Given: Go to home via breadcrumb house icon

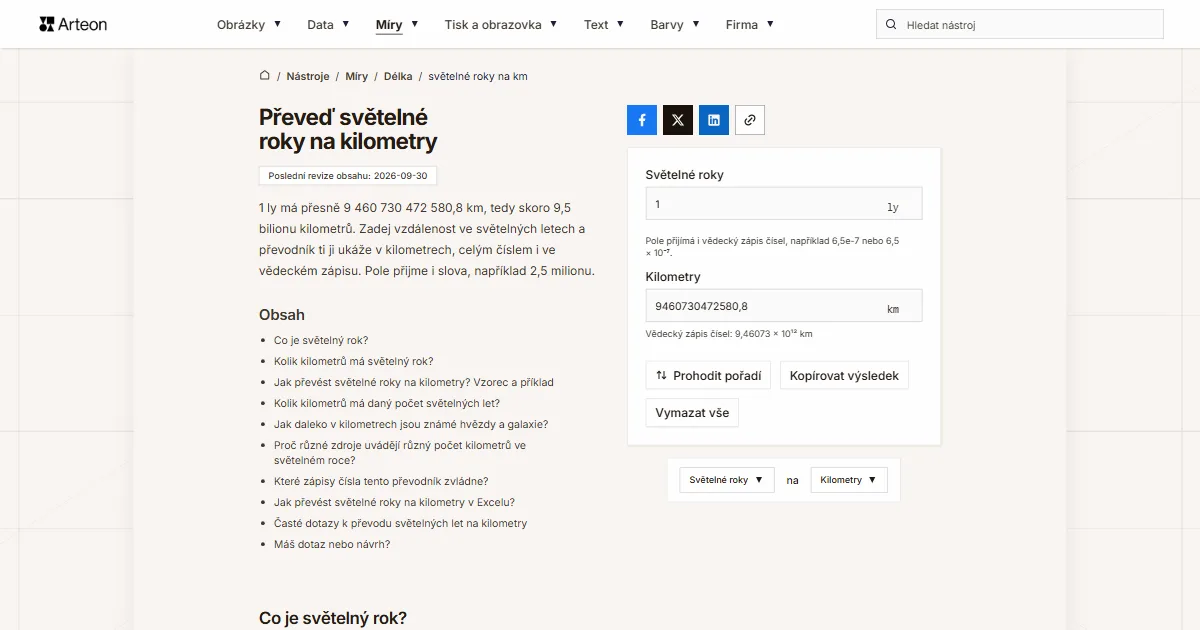Looking at the screenshot, I should click(x=265, y=76).
